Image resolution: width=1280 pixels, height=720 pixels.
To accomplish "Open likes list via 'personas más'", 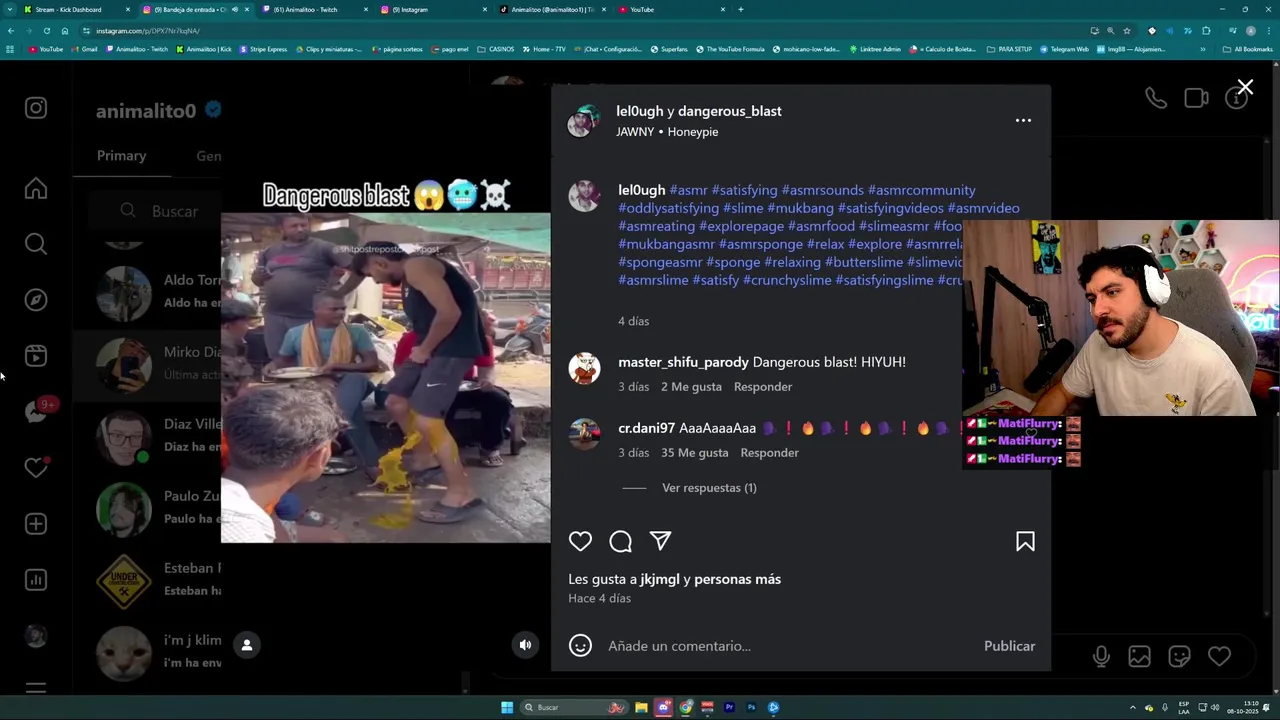I will coord(738,579).
